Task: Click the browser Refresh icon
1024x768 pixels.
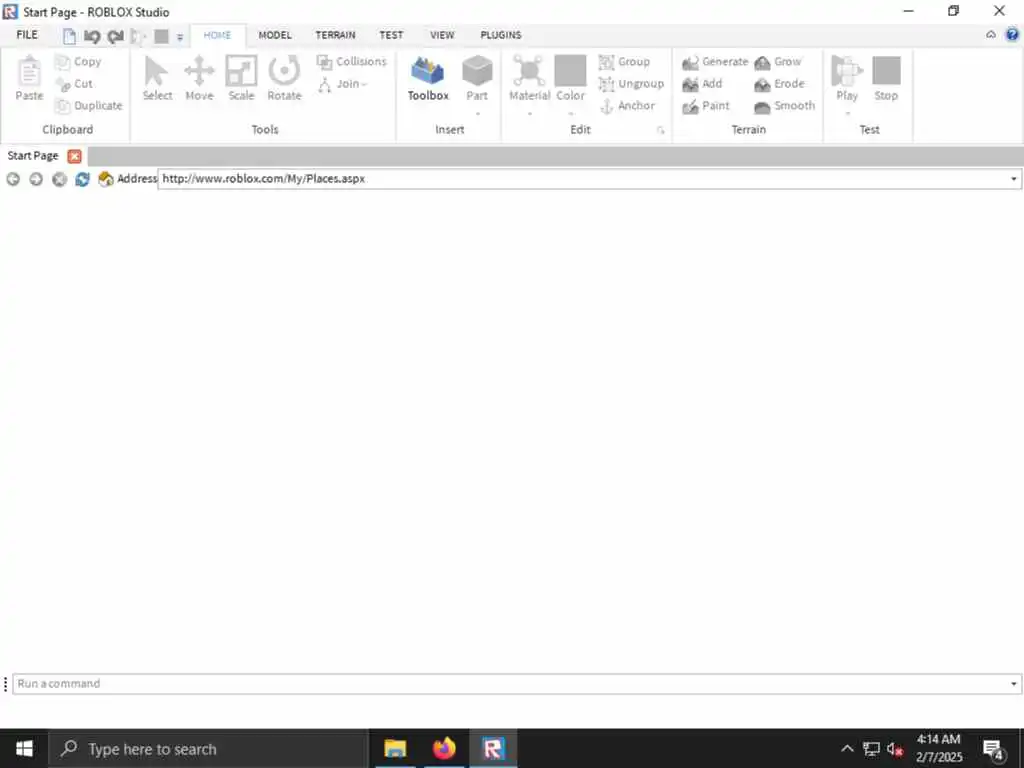Action: (82, 179)
